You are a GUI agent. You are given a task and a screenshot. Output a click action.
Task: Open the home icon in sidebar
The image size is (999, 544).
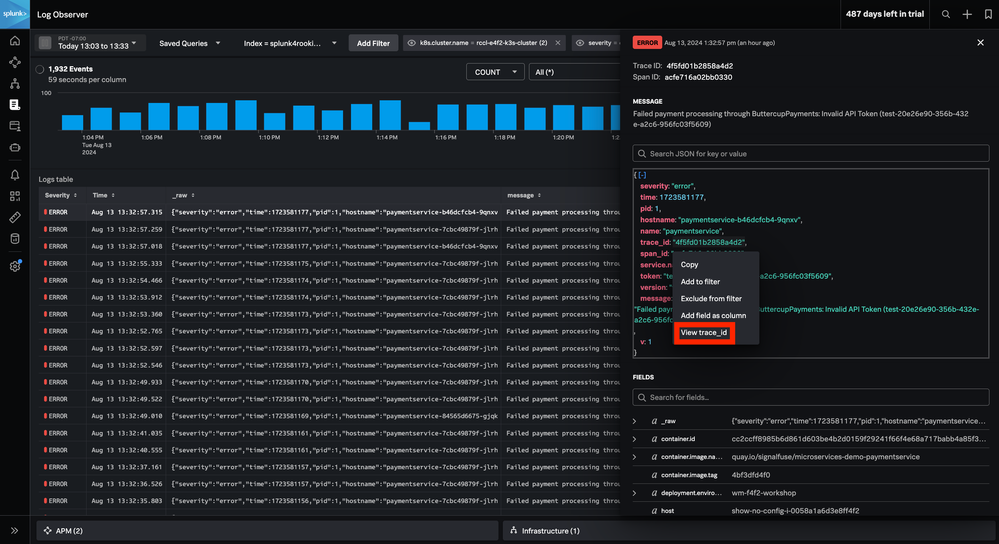point(15,41)
